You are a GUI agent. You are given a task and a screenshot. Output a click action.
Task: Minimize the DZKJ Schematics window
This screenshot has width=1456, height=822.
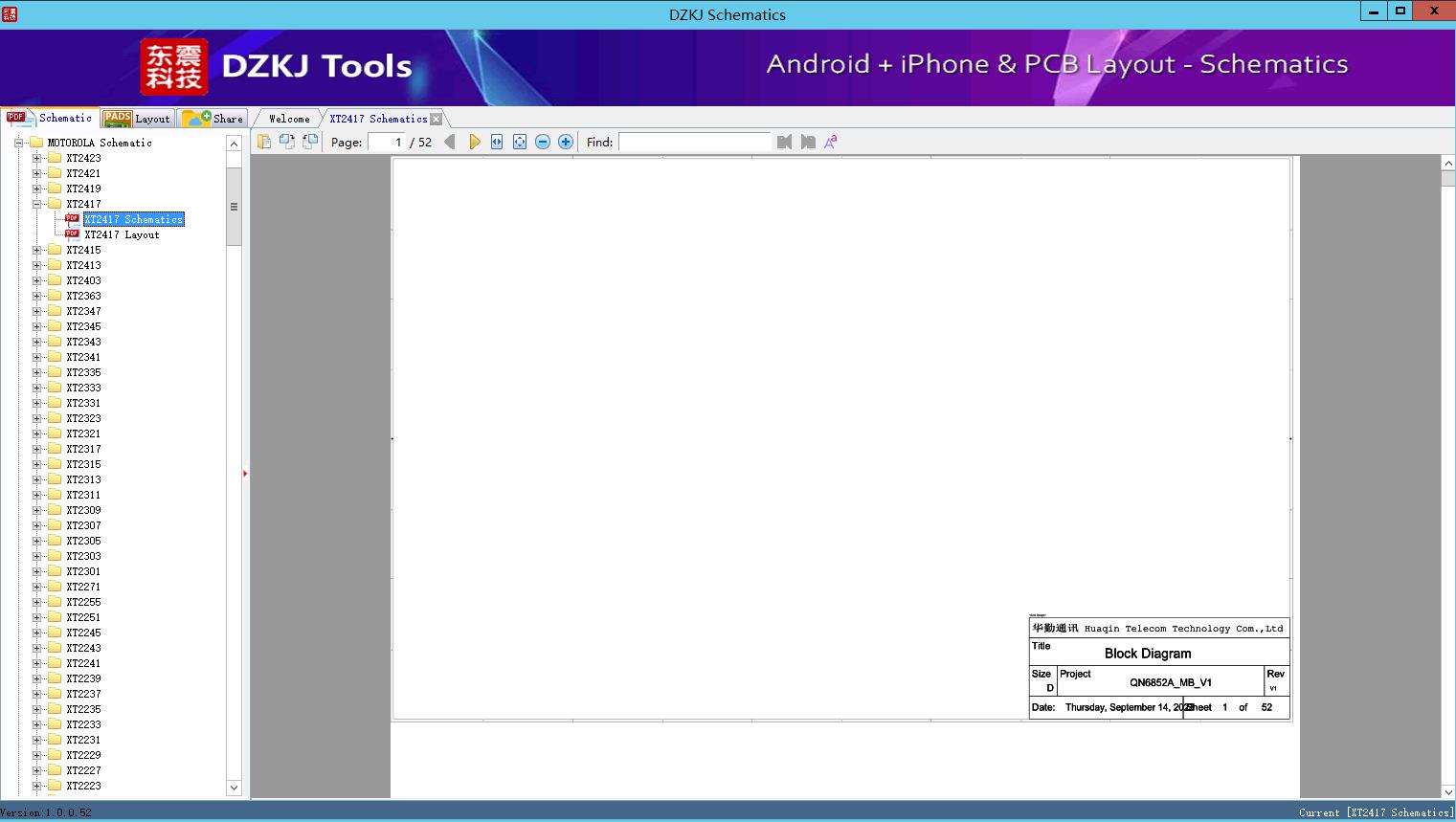point(1374,11)
